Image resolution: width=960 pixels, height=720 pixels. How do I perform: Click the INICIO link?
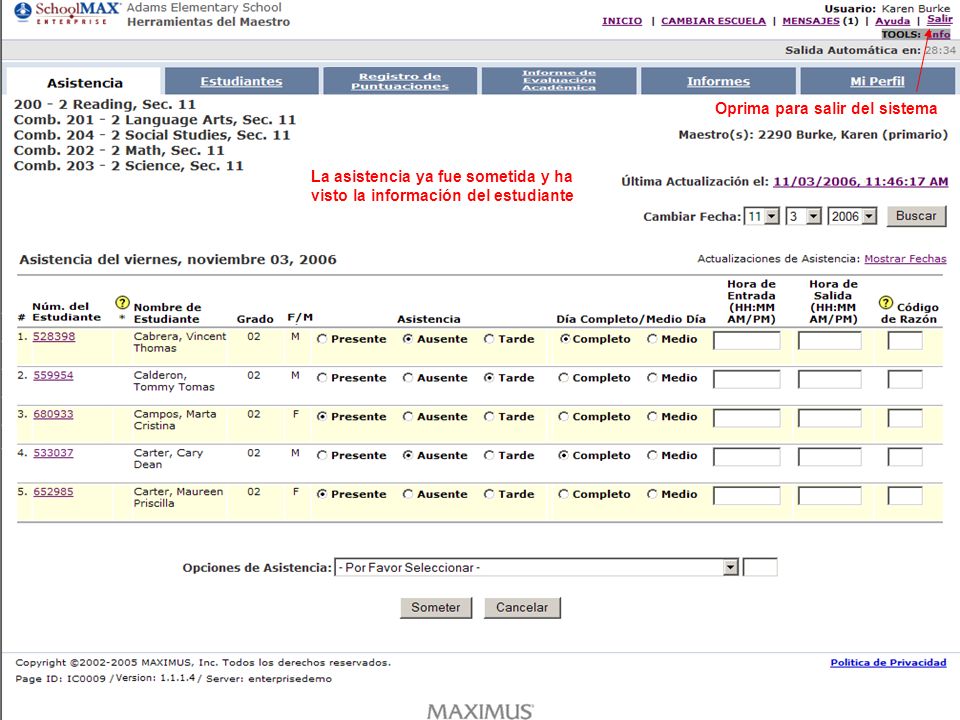(x=622, y=21)
